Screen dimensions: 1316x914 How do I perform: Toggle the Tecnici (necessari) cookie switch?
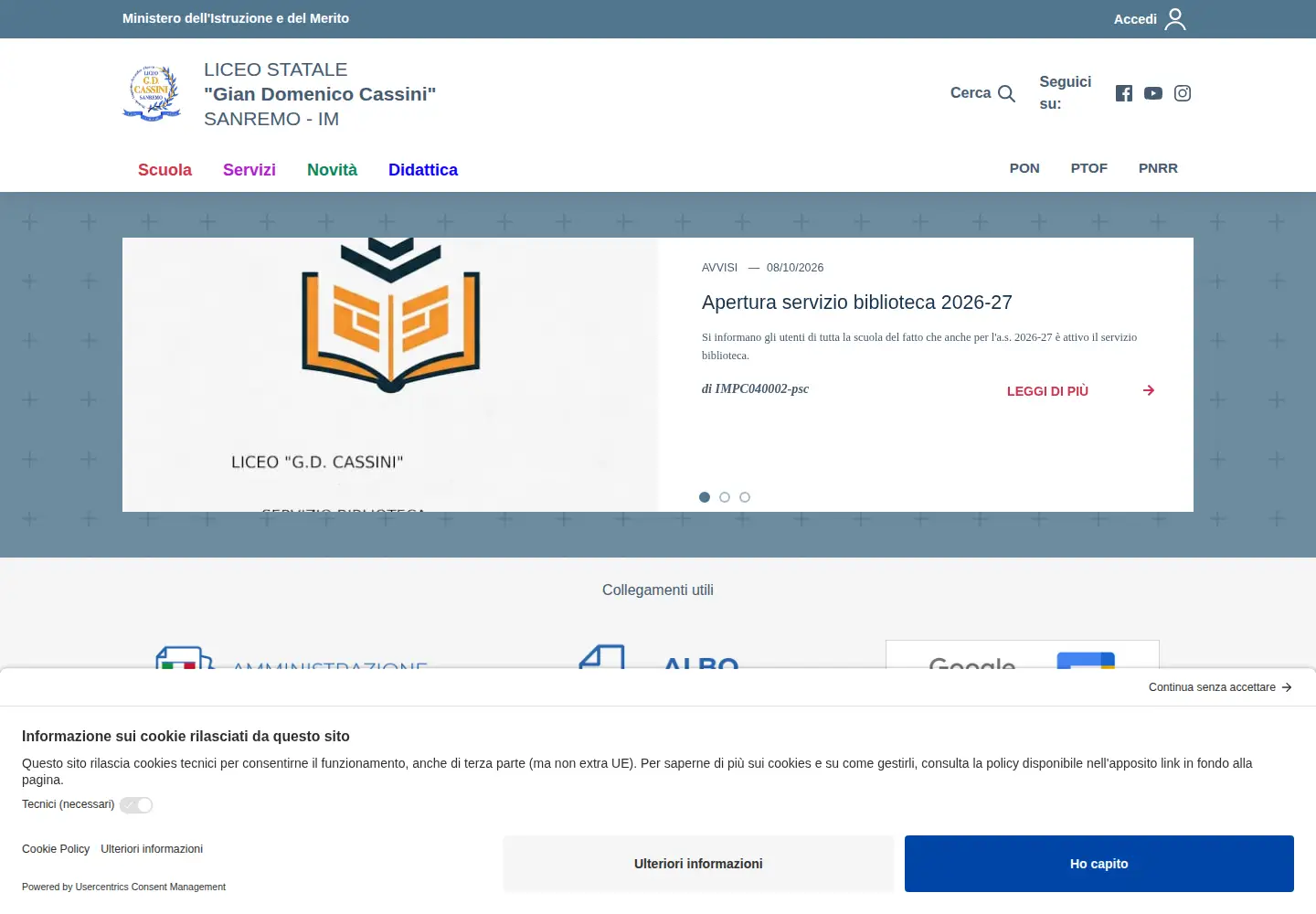click(x=136, y=805)
